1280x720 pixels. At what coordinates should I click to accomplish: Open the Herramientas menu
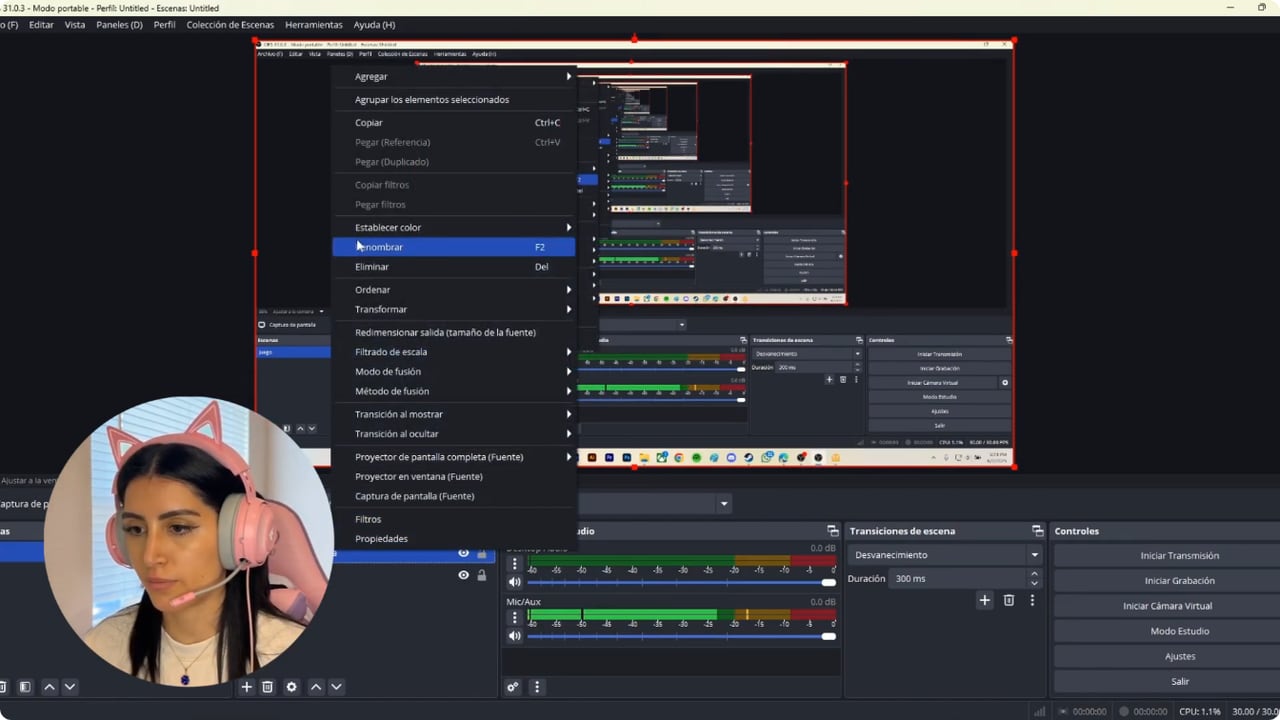coord(313,25)
